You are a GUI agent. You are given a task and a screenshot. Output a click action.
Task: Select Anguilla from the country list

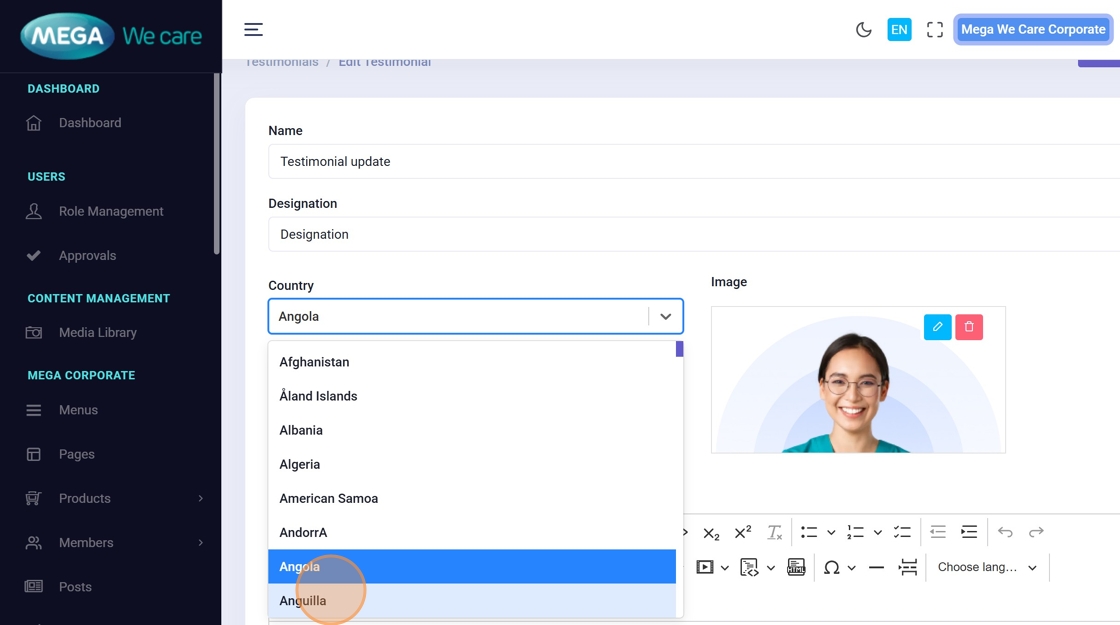tap(303, 601)
